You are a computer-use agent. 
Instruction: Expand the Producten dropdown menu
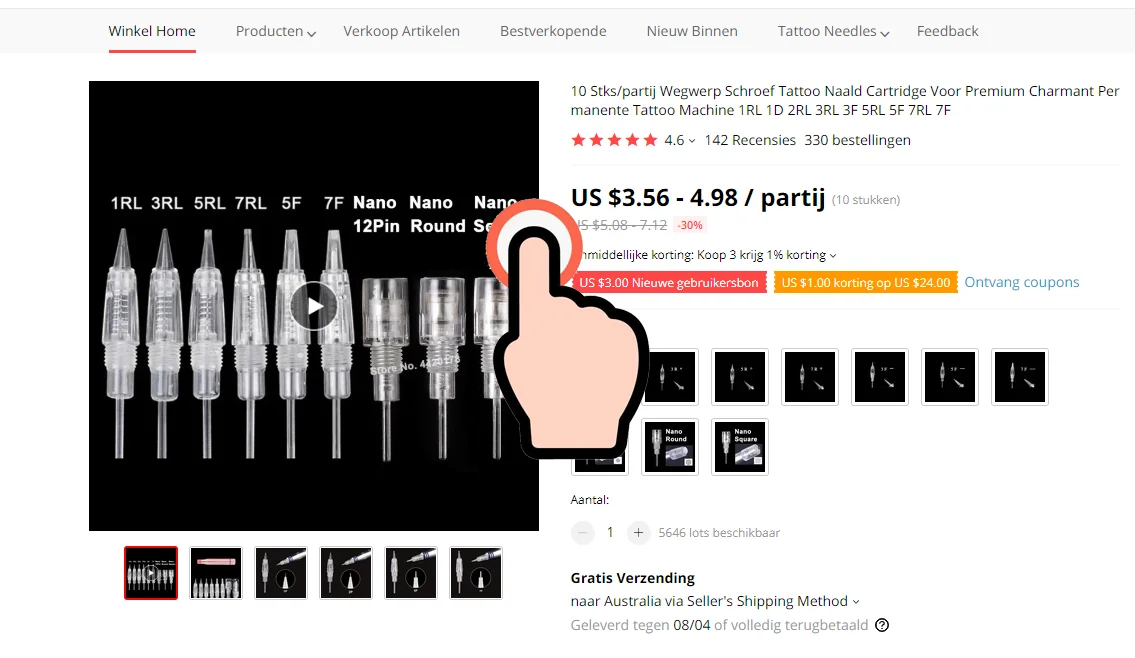[x=276, y=31]
